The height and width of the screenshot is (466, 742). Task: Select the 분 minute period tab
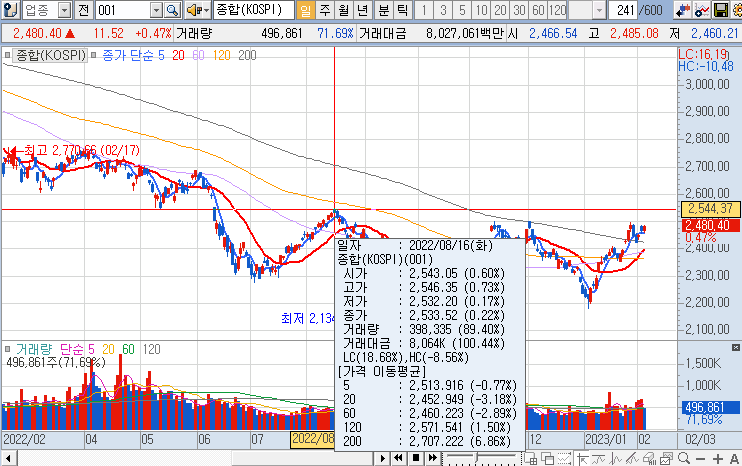point(383,10)
